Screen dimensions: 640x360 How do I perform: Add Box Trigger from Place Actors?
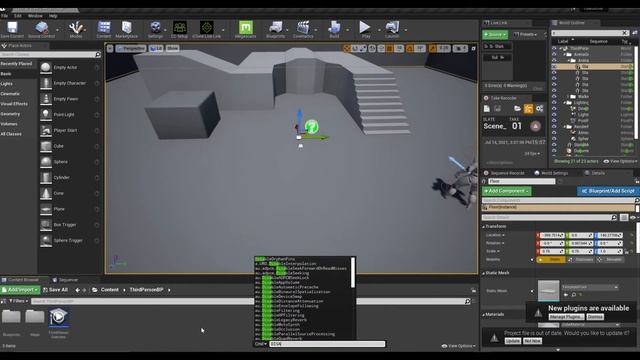(x=70, y=225)
